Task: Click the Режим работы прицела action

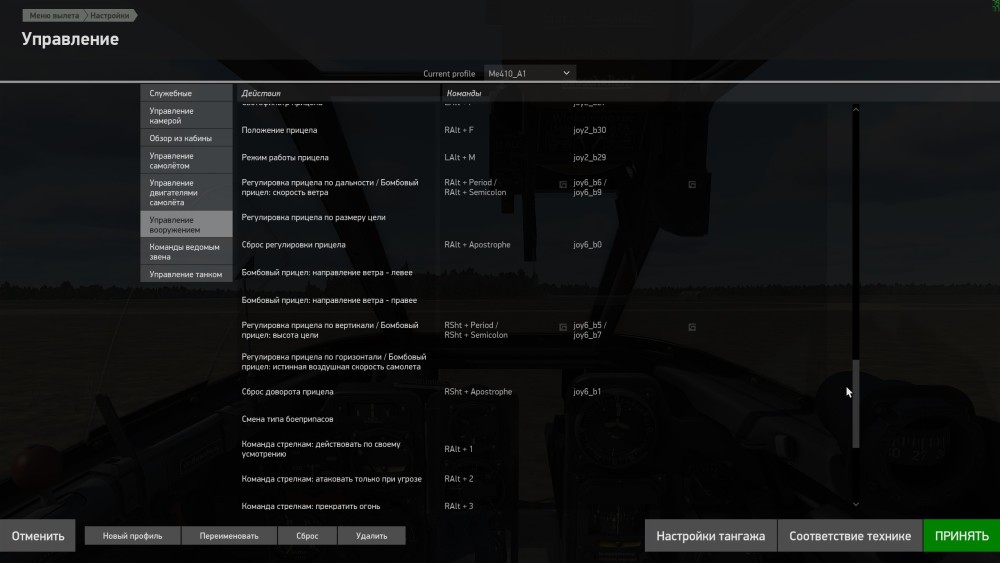Action: [285, 157]
